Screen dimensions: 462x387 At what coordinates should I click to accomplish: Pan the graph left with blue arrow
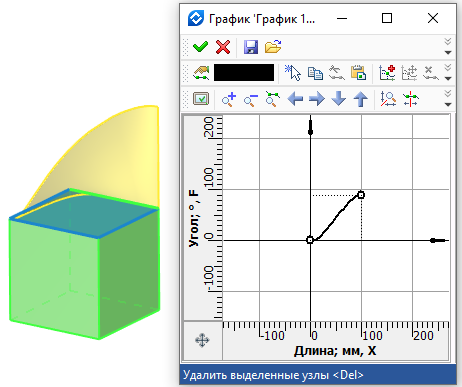pos(295,99)
